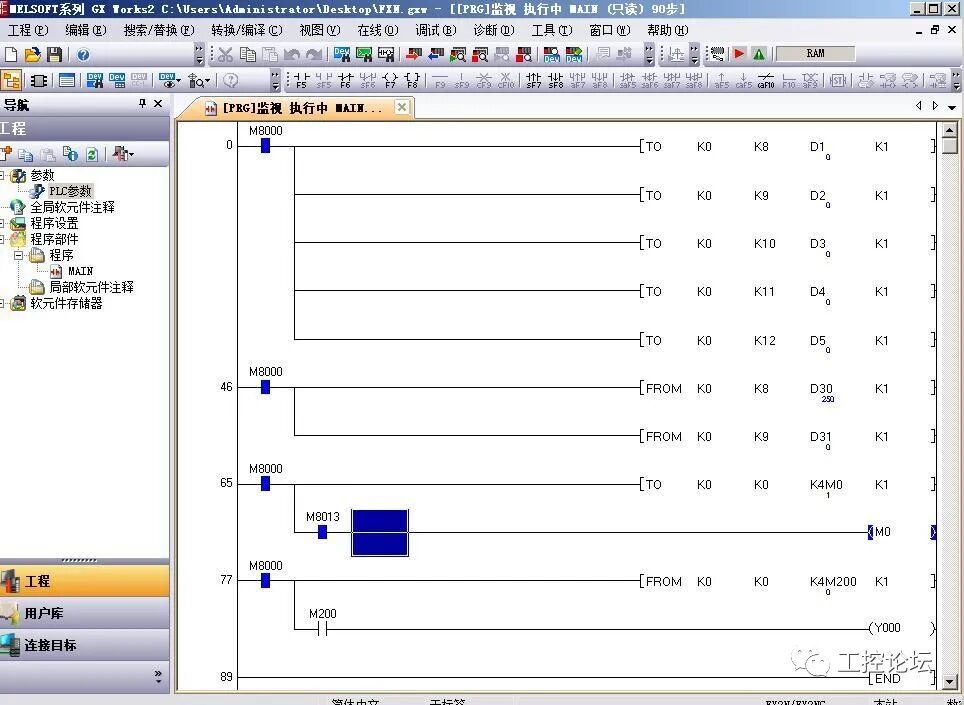Select the 工程 navigation pane button
This screenshot has width=964, height=705.
tap(84, 581)
